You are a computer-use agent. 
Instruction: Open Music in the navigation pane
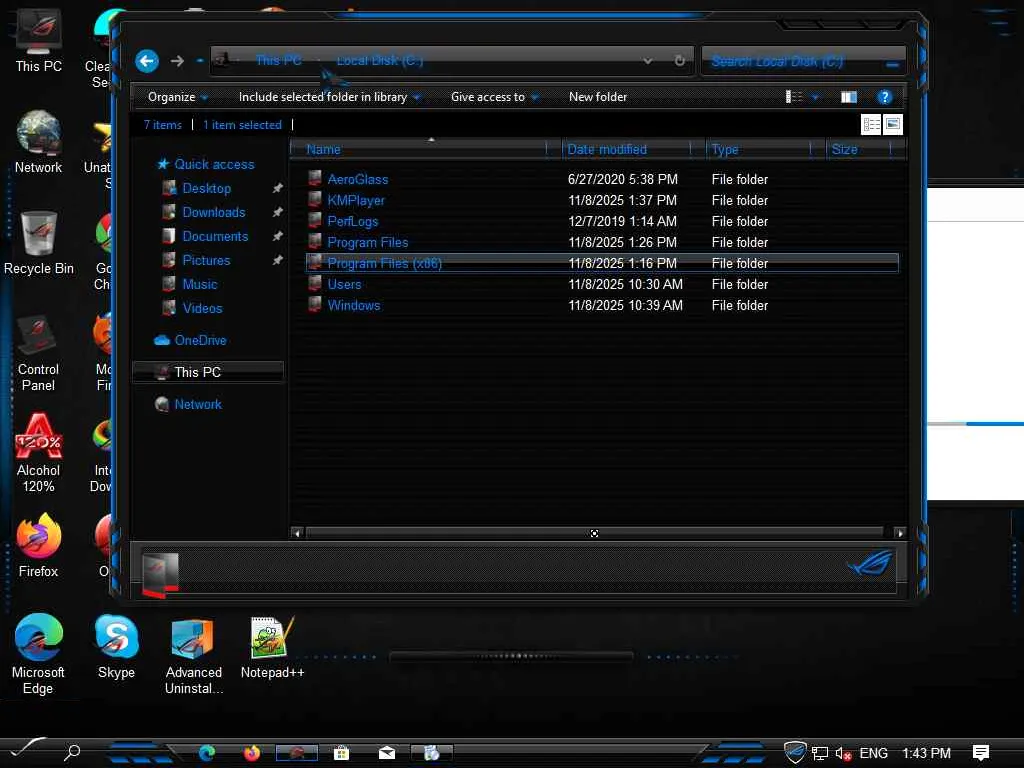coord(199,284)
